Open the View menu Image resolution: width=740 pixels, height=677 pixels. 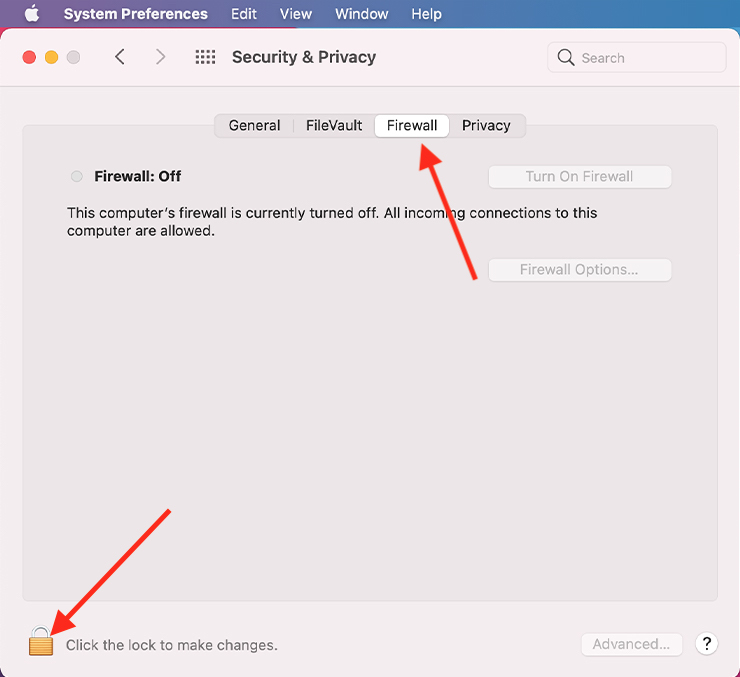295,14
